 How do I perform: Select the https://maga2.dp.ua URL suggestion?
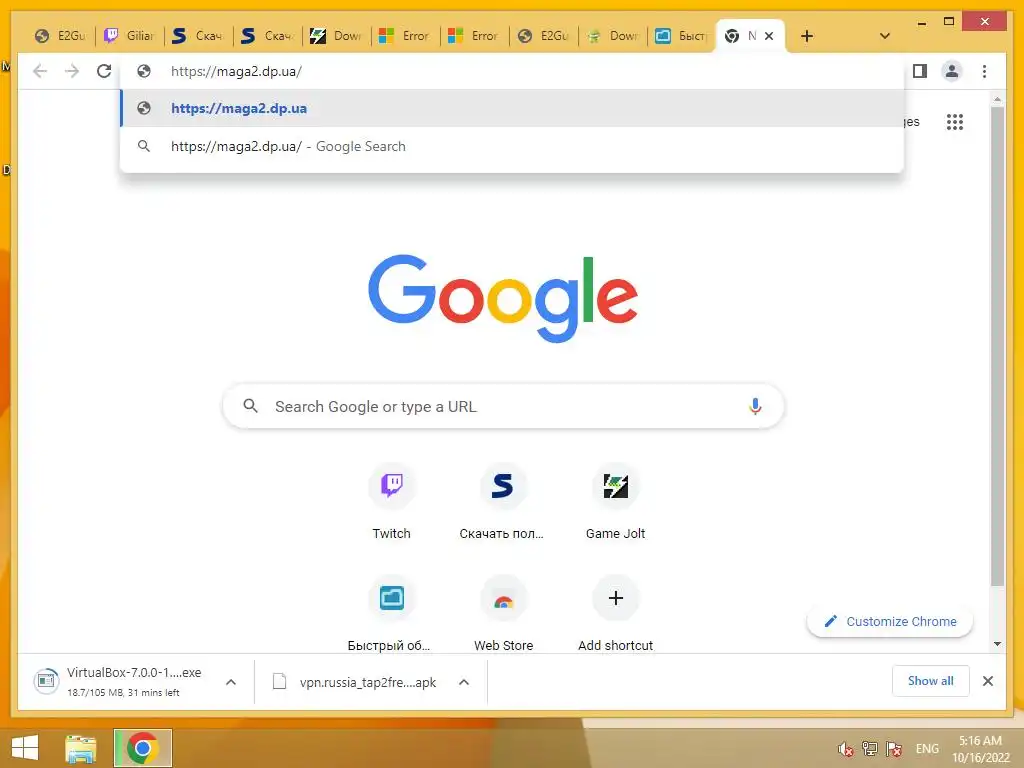pyautogui.click(x=512, y=108)
